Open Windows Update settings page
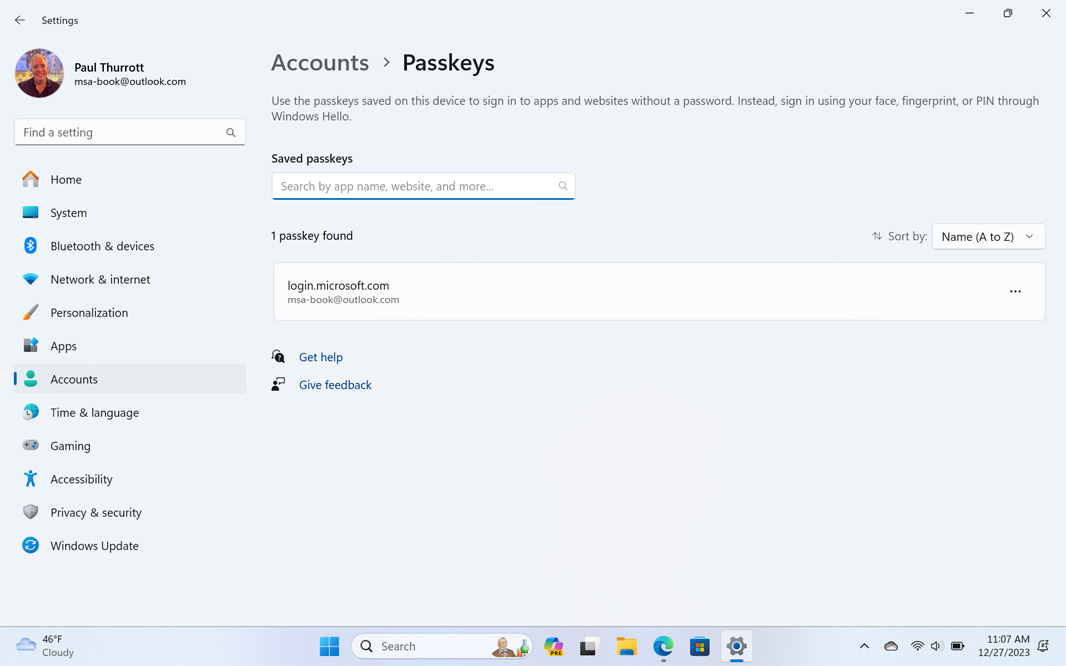Screen dimensions: 1066x666 coord(94,546)
